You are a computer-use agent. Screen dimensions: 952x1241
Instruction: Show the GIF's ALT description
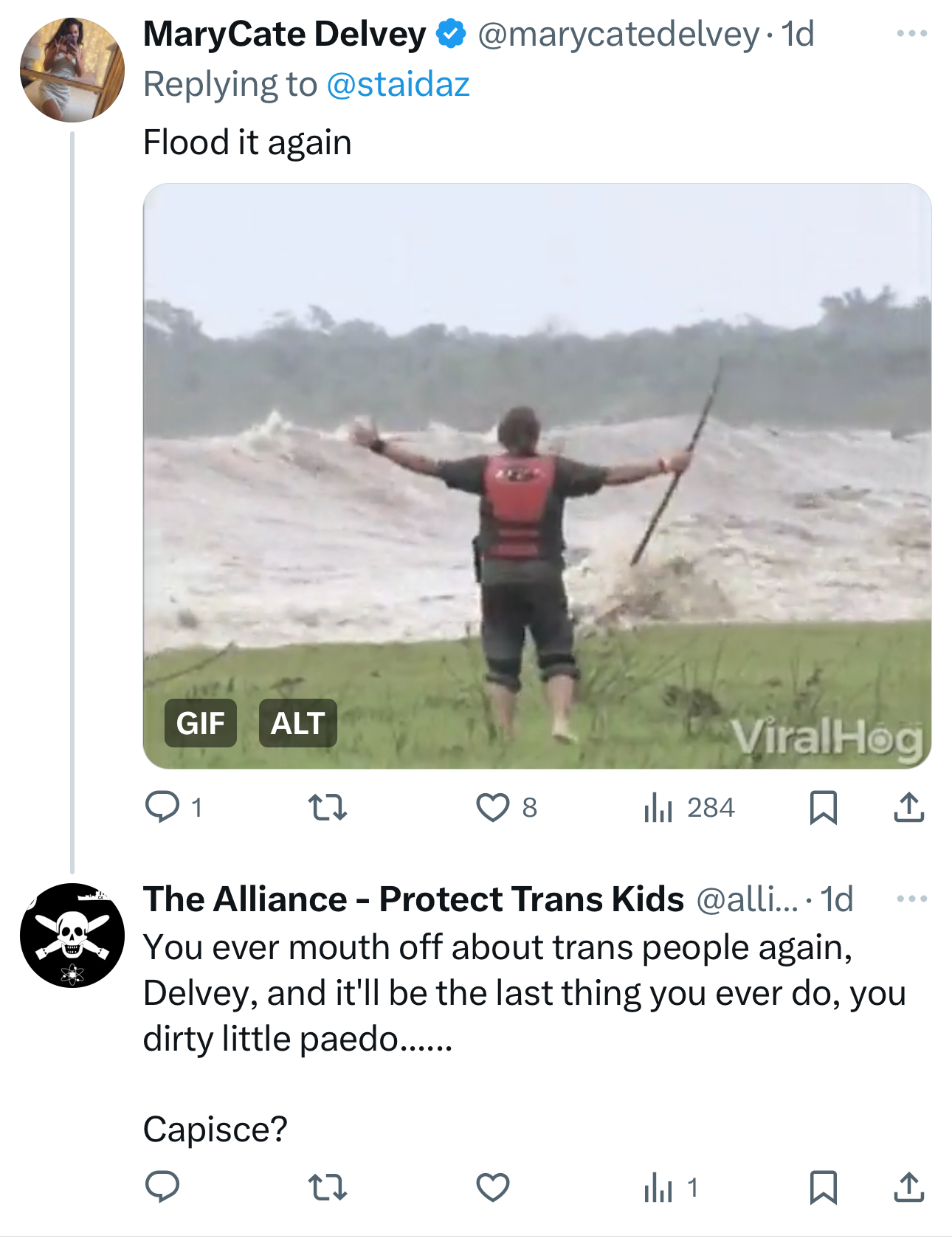click(x=297, y=723)
